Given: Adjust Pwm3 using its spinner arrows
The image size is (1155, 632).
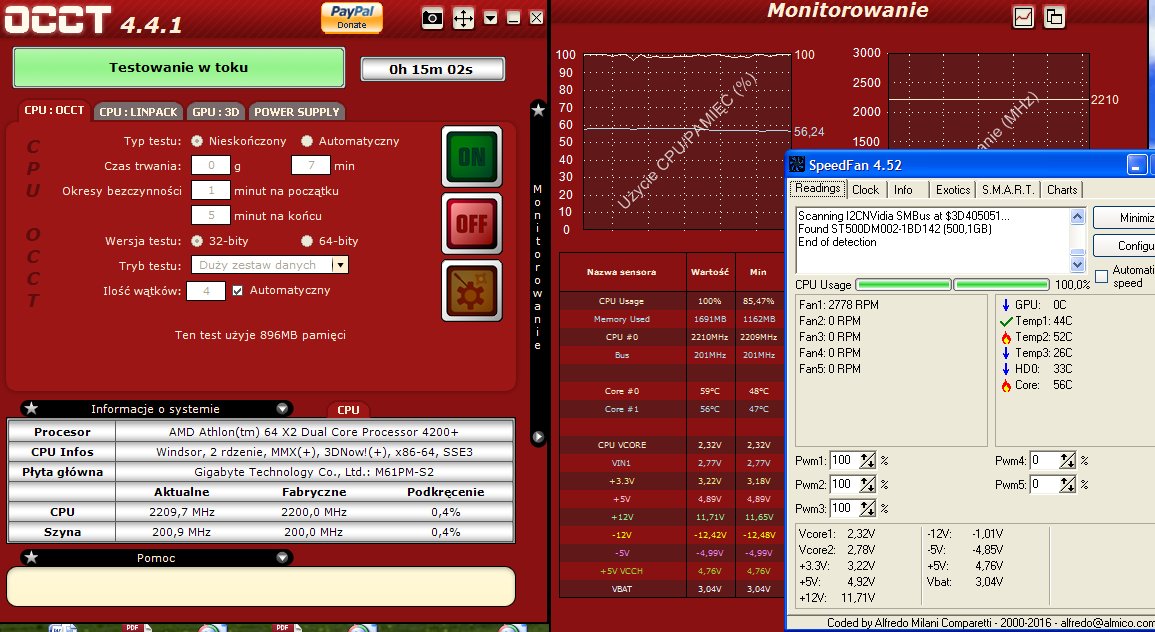Looking at the screenshot, I should 868,508.
